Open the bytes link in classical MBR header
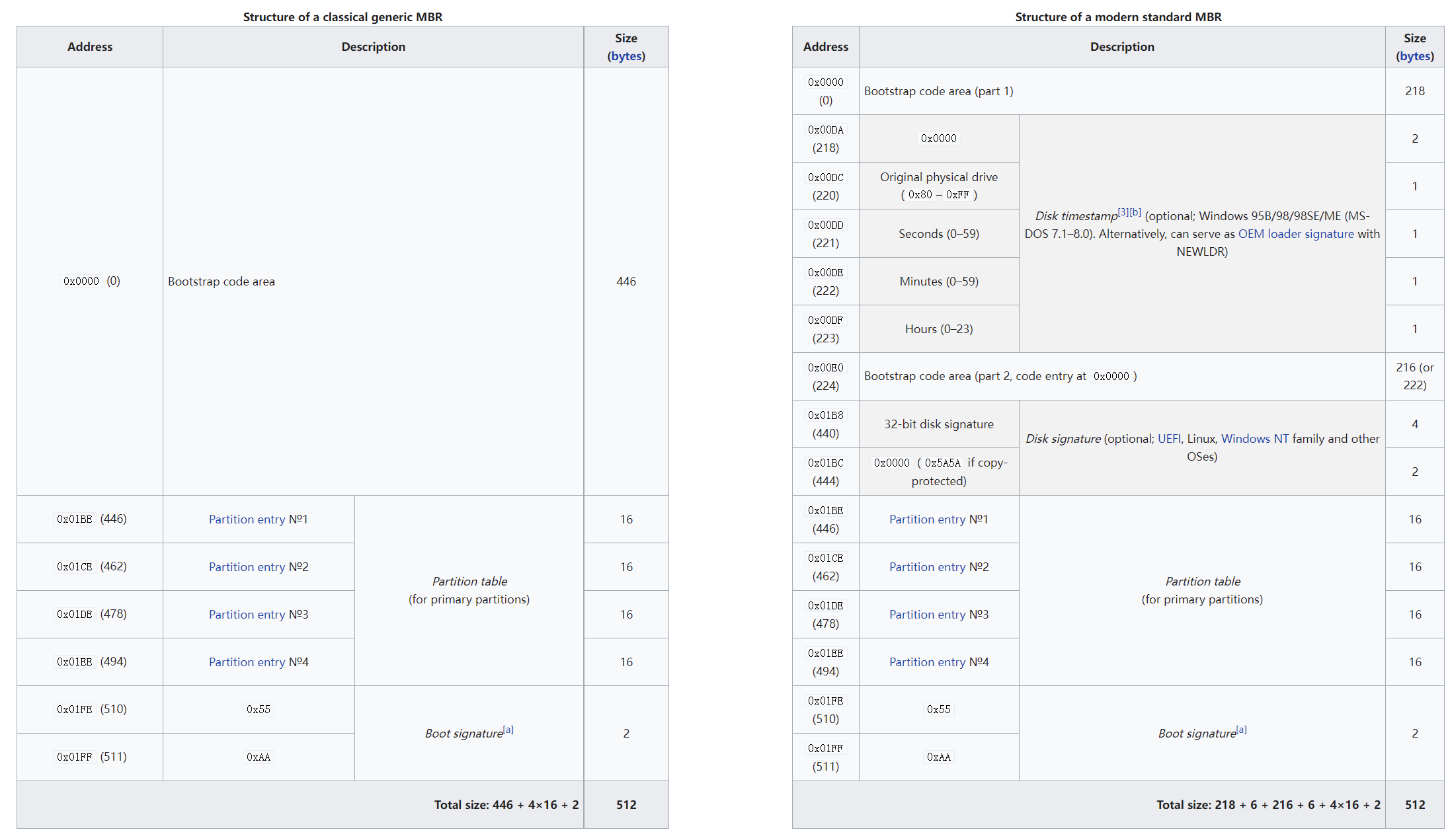 coord(626,56)
